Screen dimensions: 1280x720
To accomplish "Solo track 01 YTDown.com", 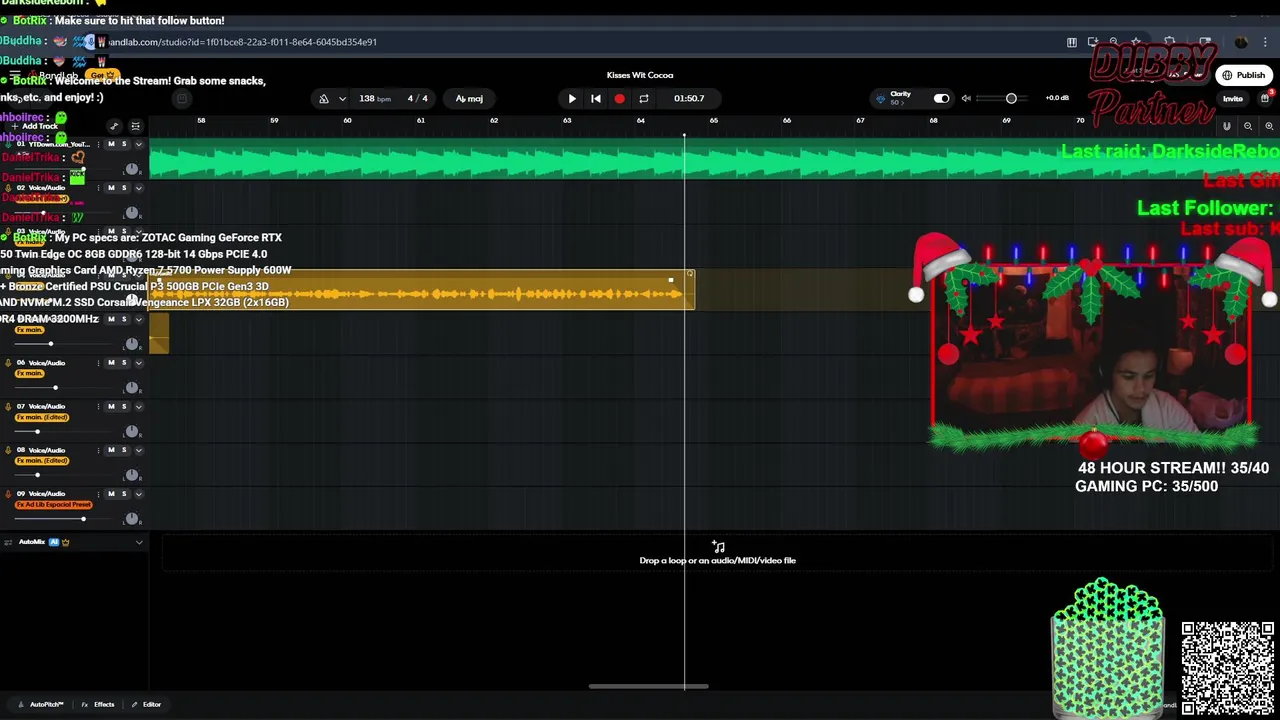I will [124, 145].
